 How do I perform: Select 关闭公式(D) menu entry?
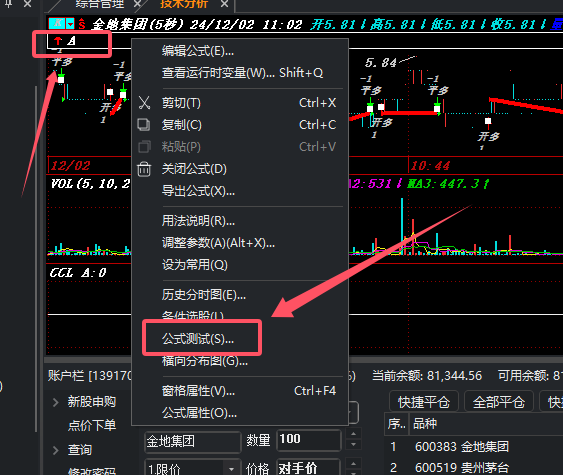click(194, 169)
